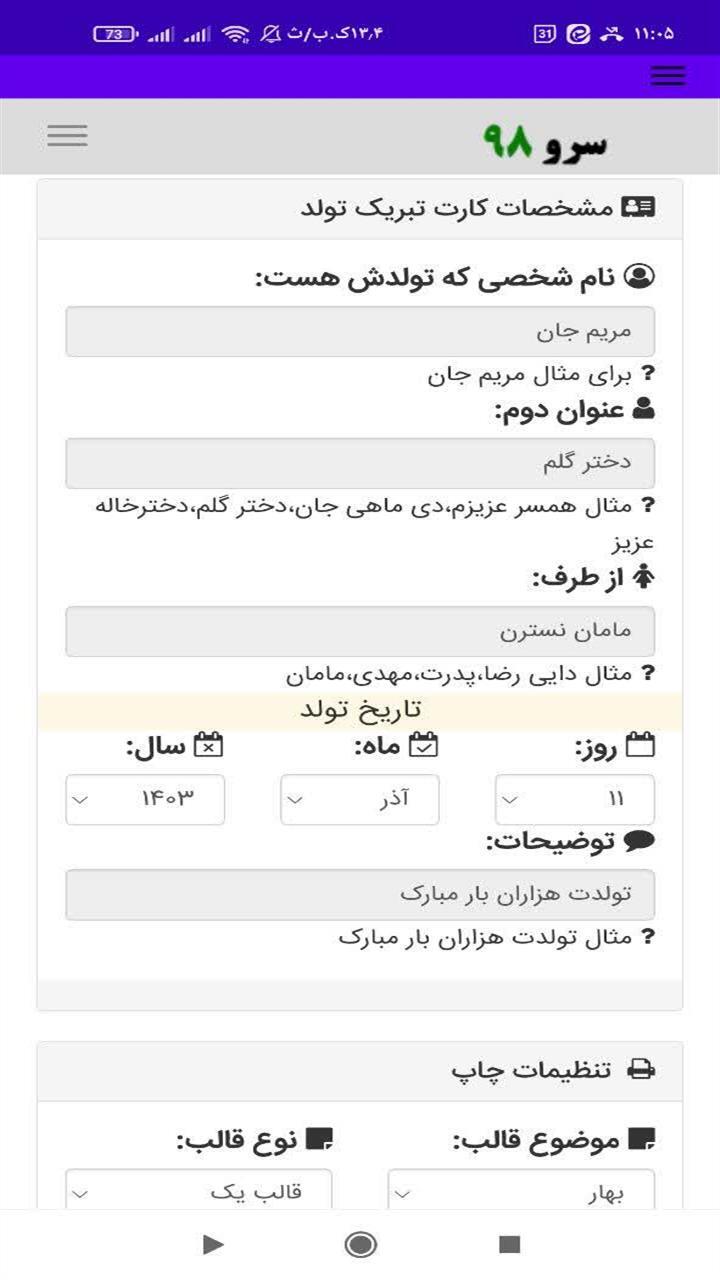The image size is (720, 1280).
Task: Click the name field showing مریم جان
Action: click(360, 330)
